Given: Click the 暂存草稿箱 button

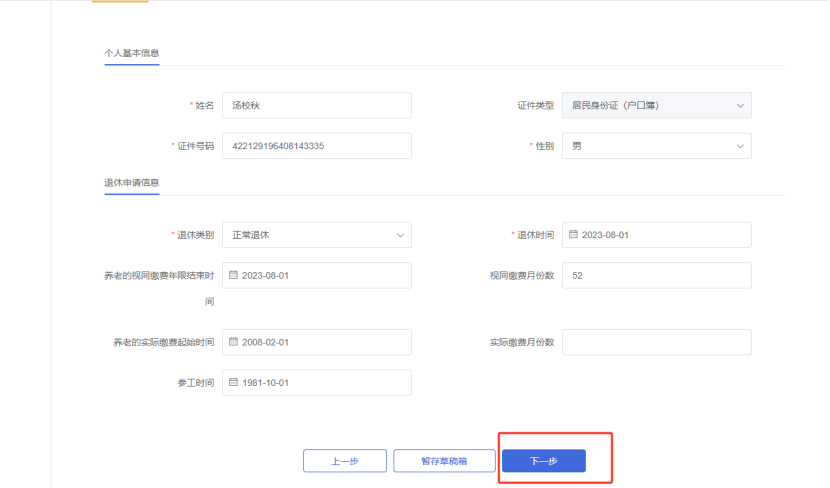Looking at the screenshot, I should click(x=444, y=460).
